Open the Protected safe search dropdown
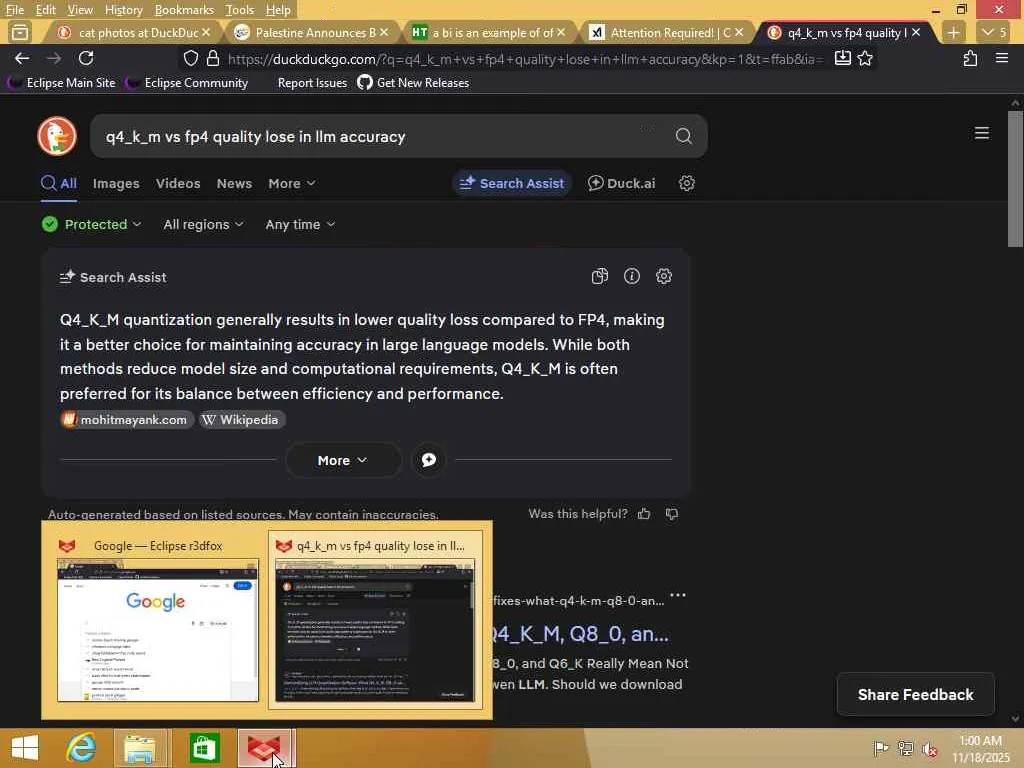Screen dimensions: 1024x768 (x=91, y=225)
